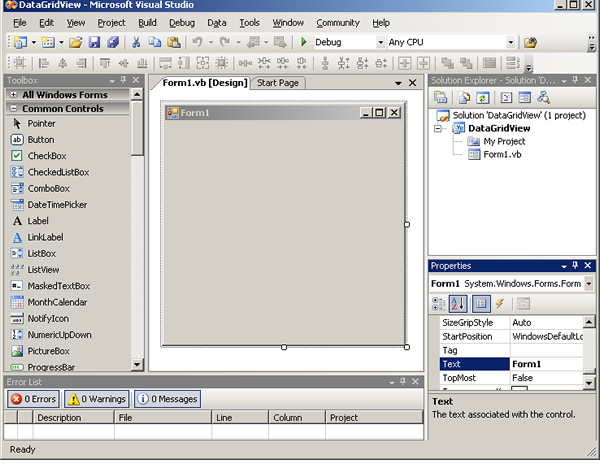Click the Align to Grid layout icon
This screenshot has width=600, height=466.
20,63
